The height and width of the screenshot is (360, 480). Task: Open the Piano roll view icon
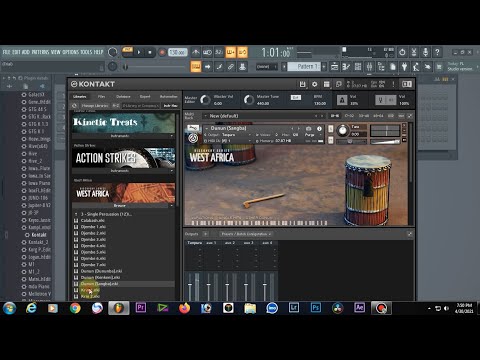point(346,67)
